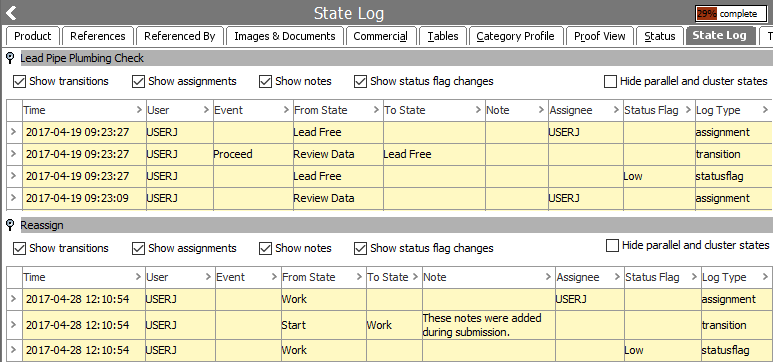Expand the Start to Work transition row
773x362 pixels.
pyautogui.click(x=13, y=325)
